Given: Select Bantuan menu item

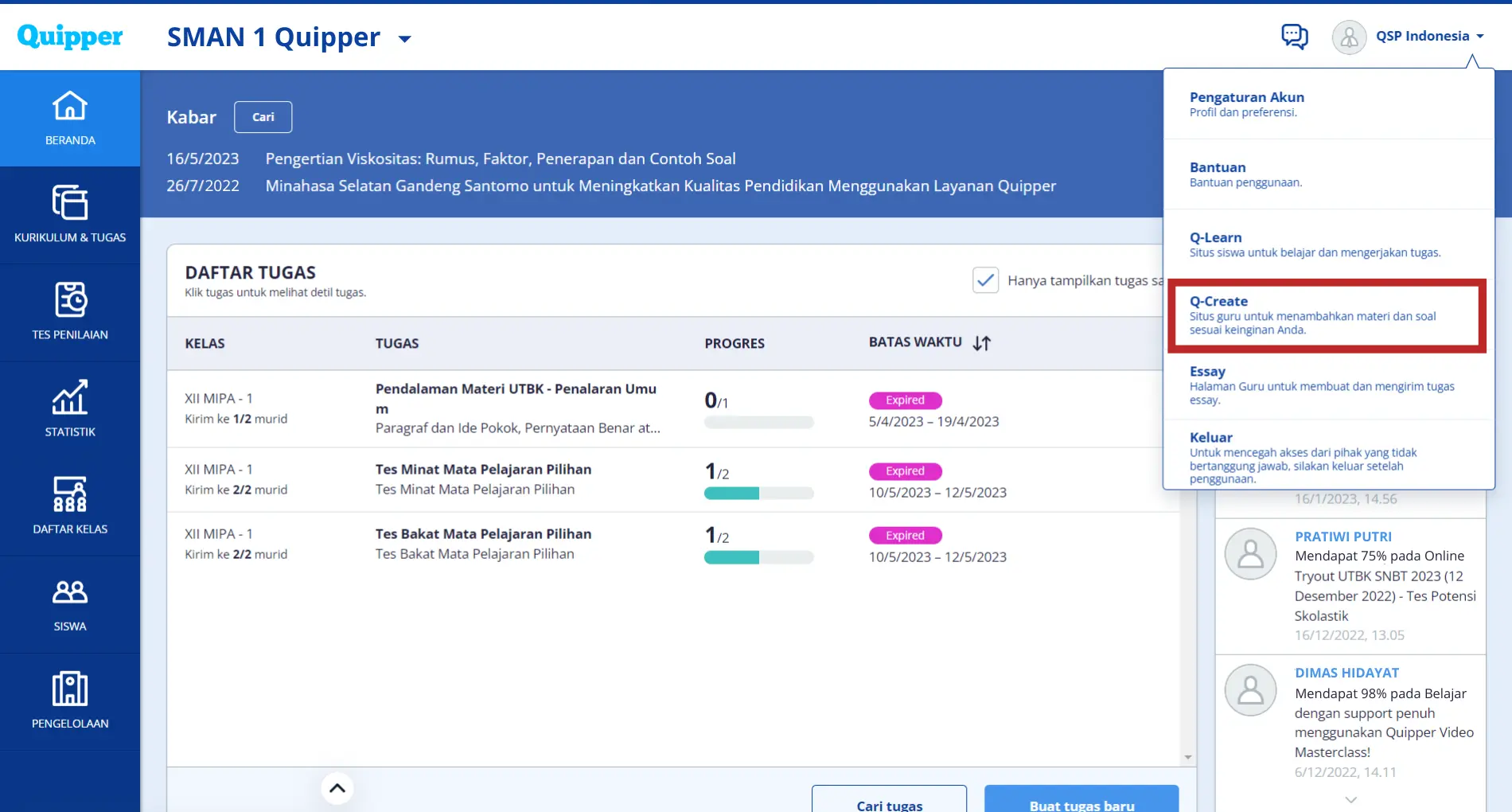Looking at the screenshot, I should [x=1328, y=174].
